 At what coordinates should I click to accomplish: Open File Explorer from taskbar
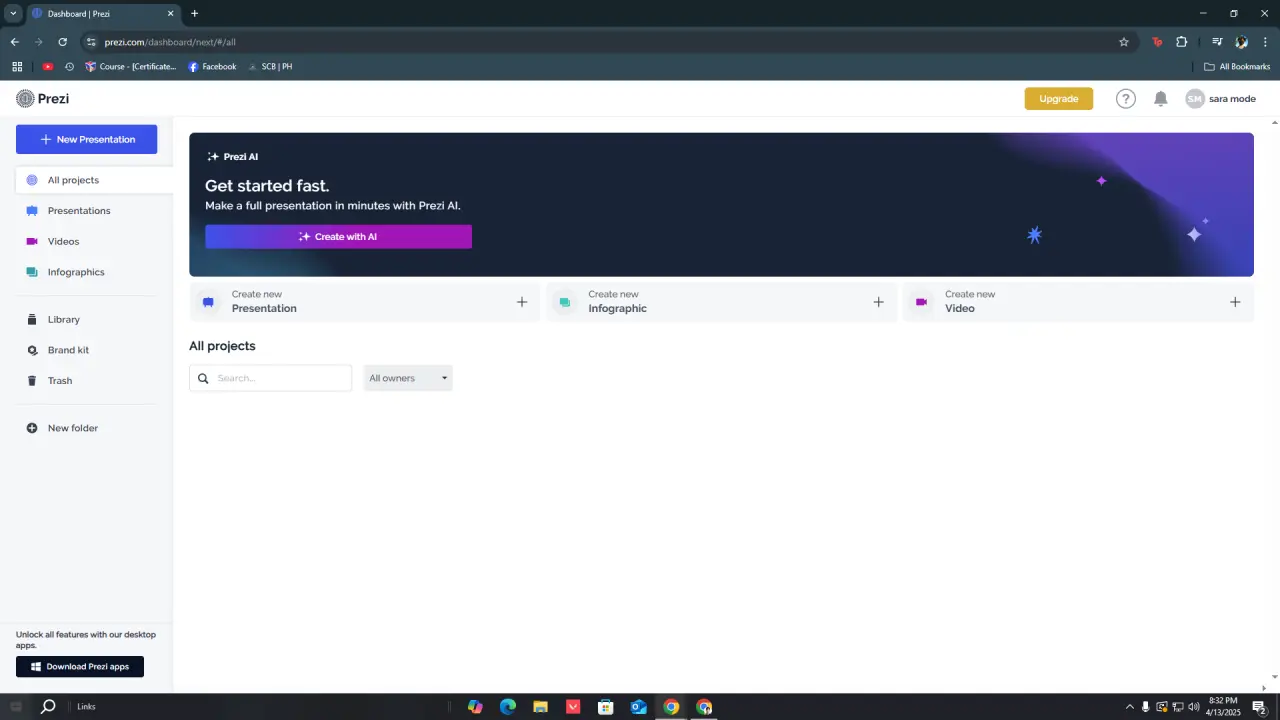(540, 706)
